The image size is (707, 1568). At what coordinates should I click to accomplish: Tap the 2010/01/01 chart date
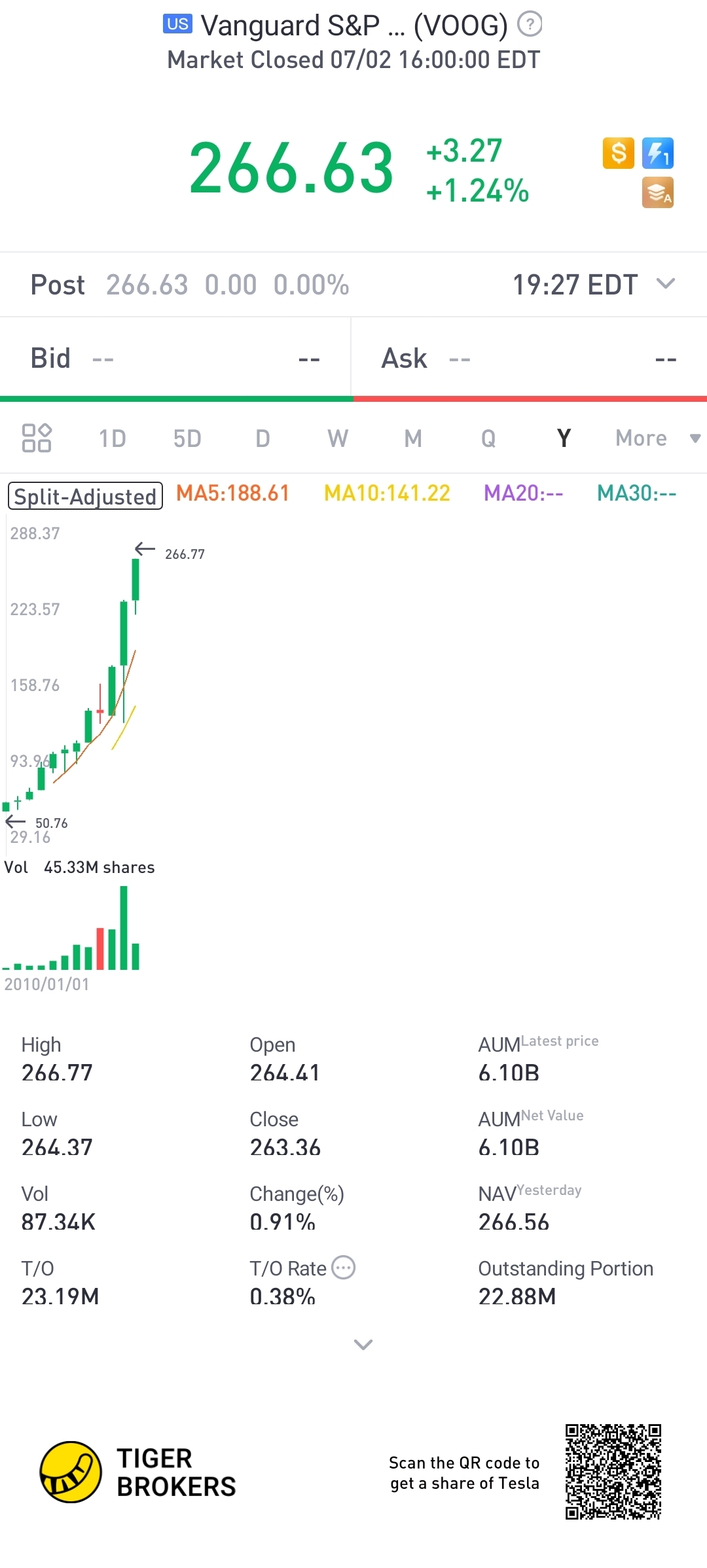pos(46,984)
